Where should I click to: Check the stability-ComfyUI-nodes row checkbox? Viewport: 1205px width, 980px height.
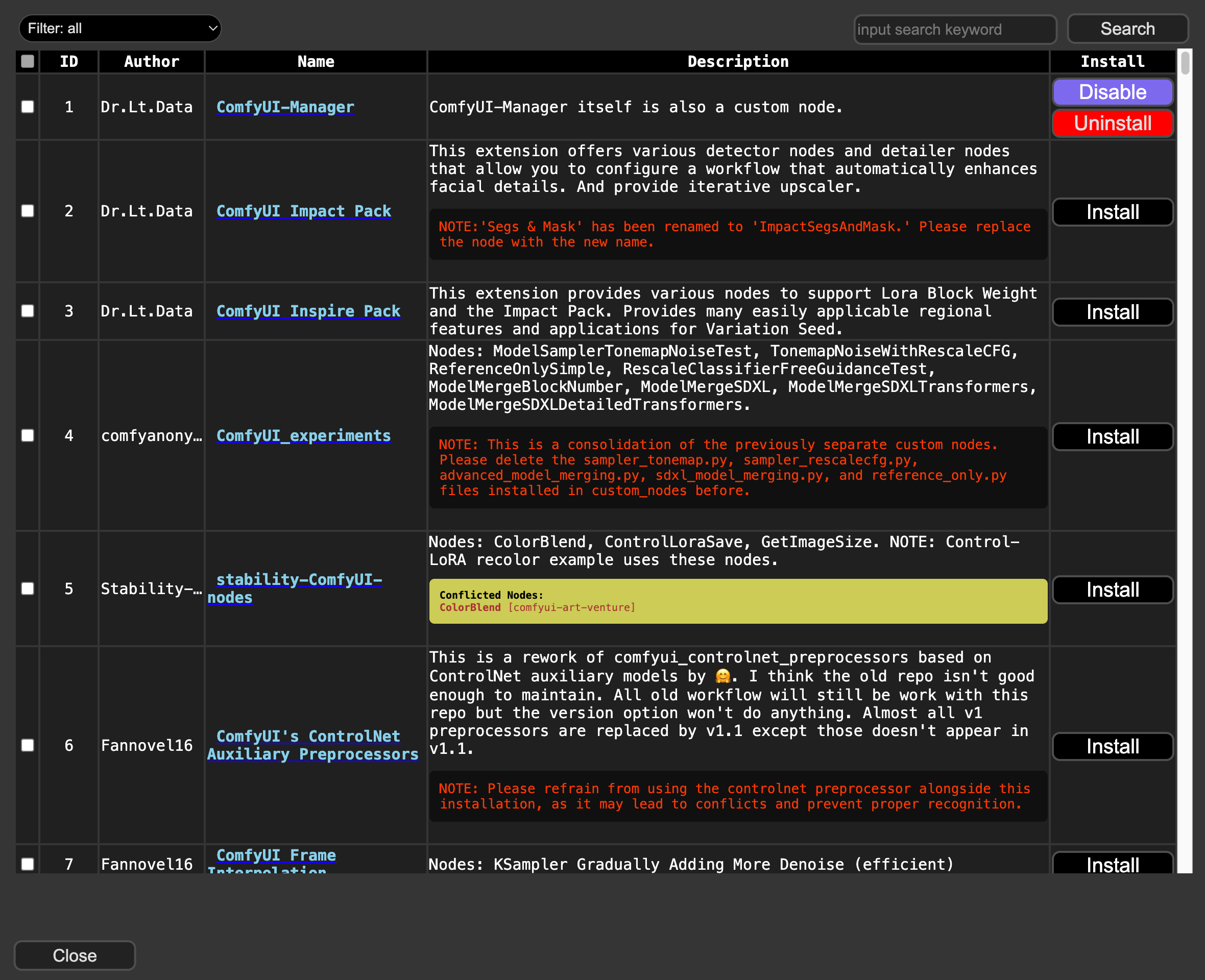(x=27, y=588)
